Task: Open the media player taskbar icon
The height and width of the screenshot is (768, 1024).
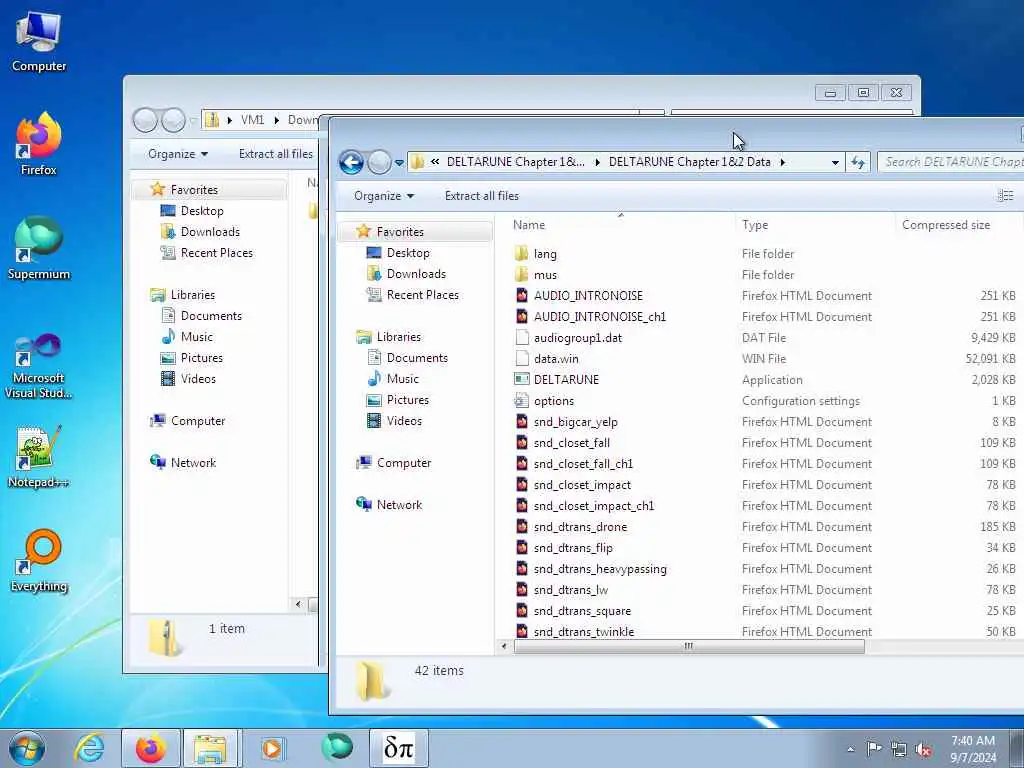Action: click(x=272, y=748)
